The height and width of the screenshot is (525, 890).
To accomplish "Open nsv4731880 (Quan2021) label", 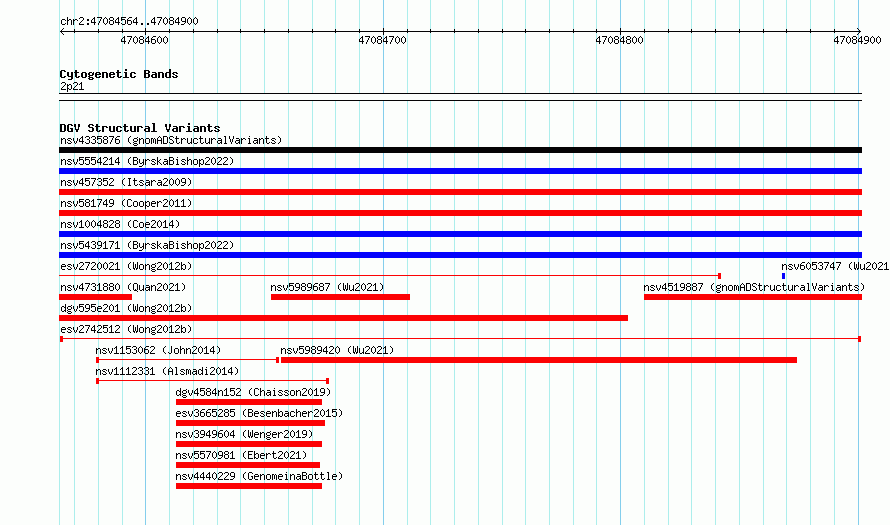I will tap(123, 287).
